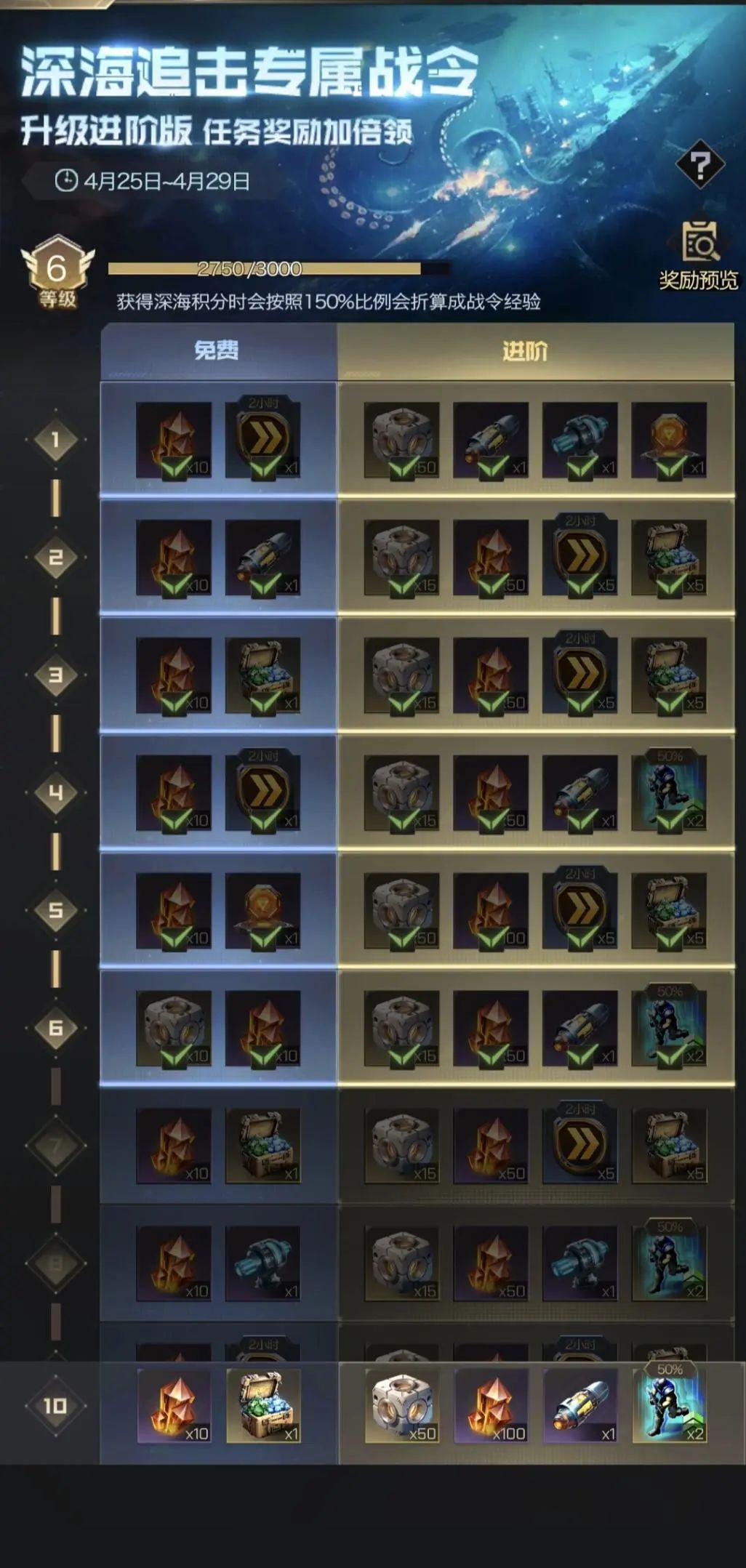
Task: Tap the level 6 rank badge
Action: 57,273
